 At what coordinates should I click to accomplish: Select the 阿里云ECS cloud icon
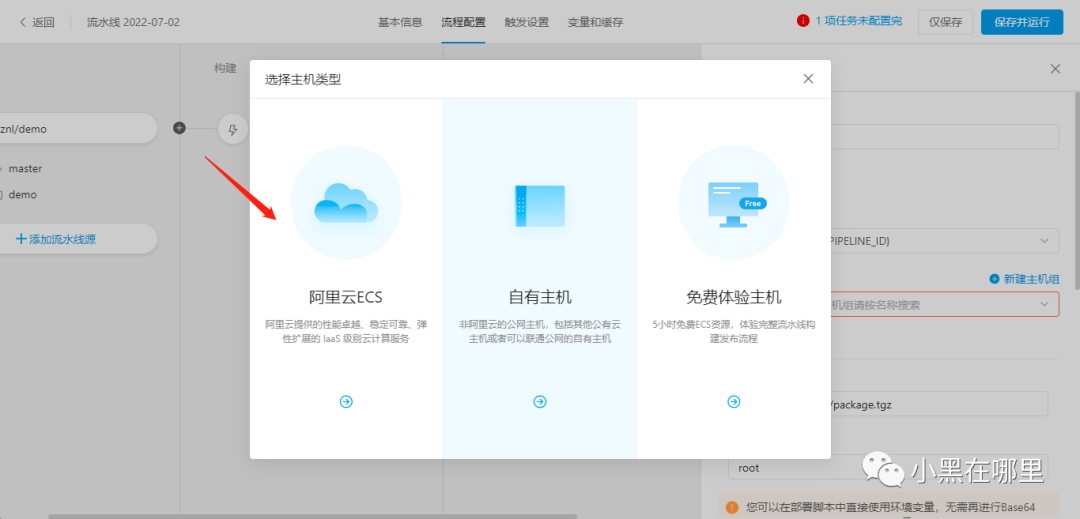tap(346, 202)
